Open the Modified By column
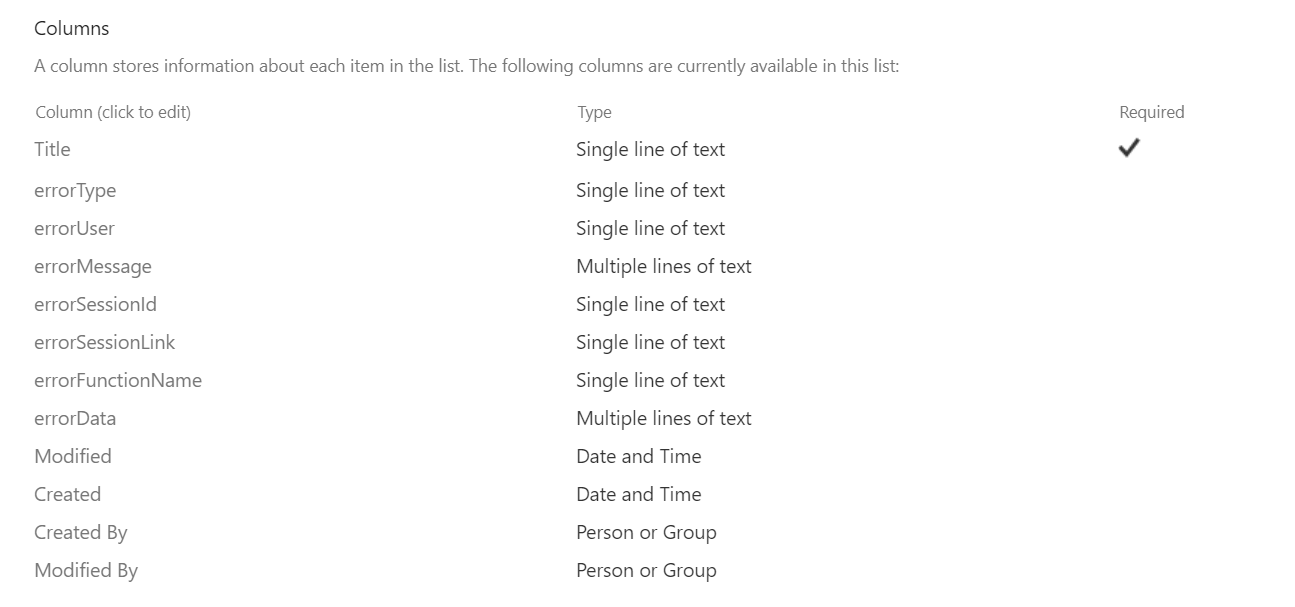The image size is (1295, 607). pyautogui.click(x=86, y=570)
